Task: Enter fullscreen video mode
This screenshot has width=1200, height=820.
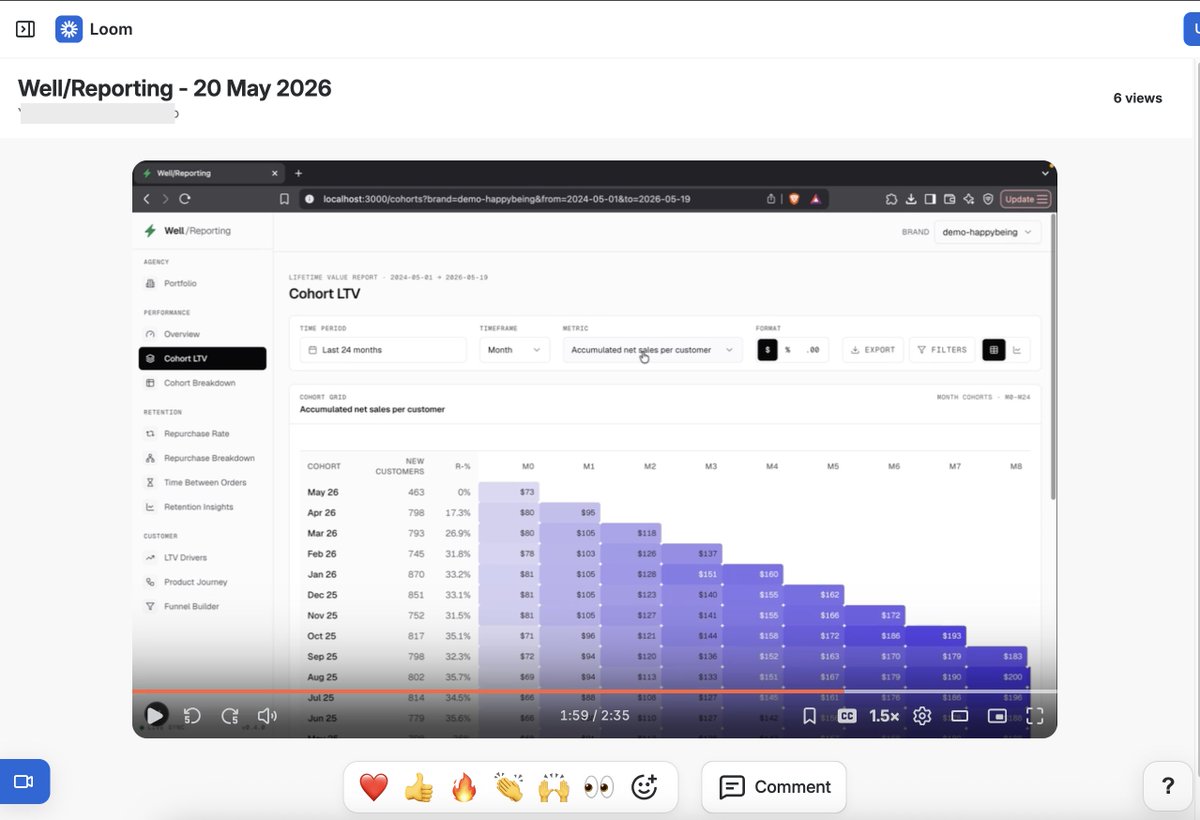Action: click(x=1035, y=716)
